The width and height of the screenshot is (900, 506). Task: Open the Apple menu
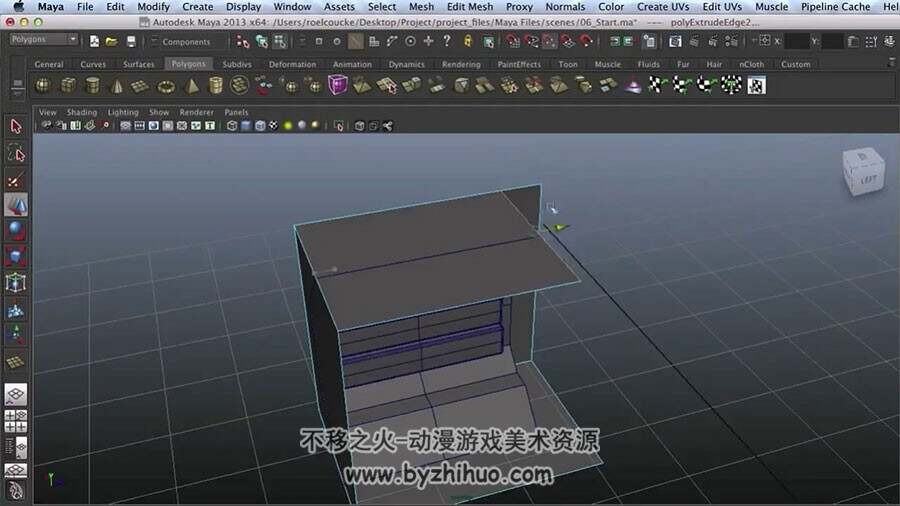coord(18,7)
